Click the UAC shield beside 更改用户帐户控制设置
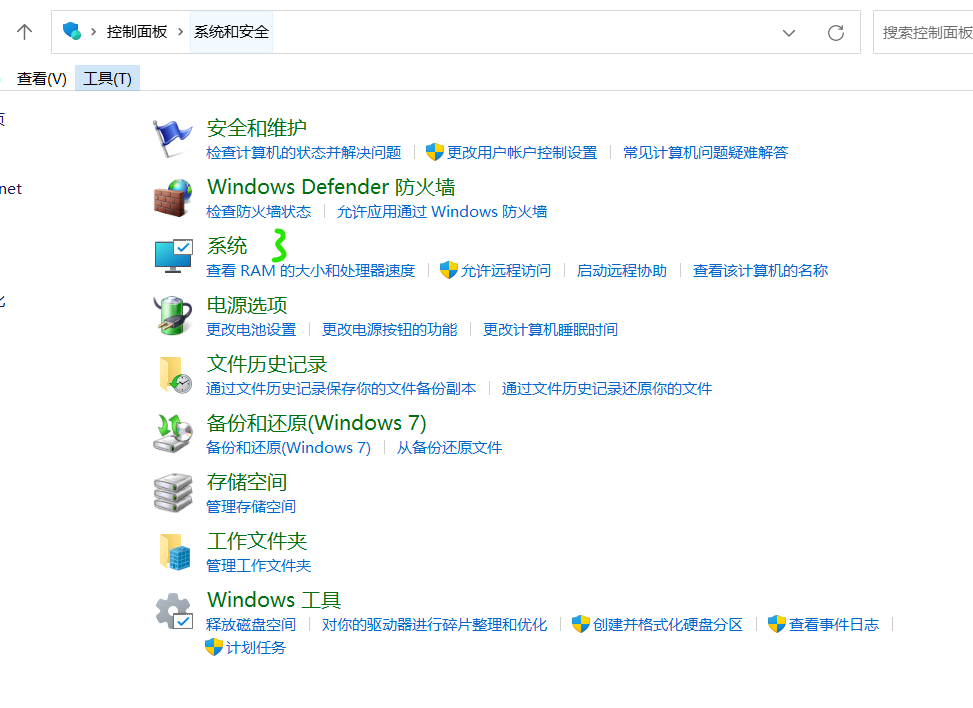Viewport: 973px width, 708px height. 434,151
